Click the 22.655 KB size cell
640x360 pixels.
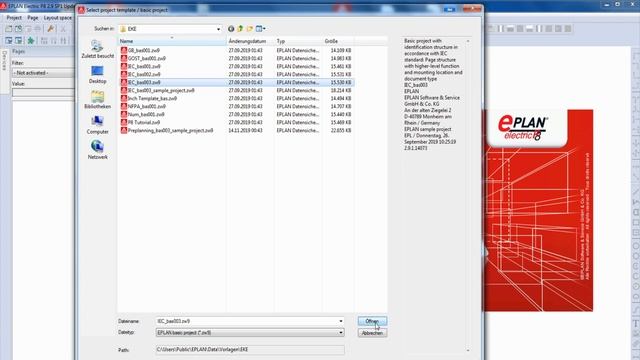pyautogui.click(x=341, y=130)
